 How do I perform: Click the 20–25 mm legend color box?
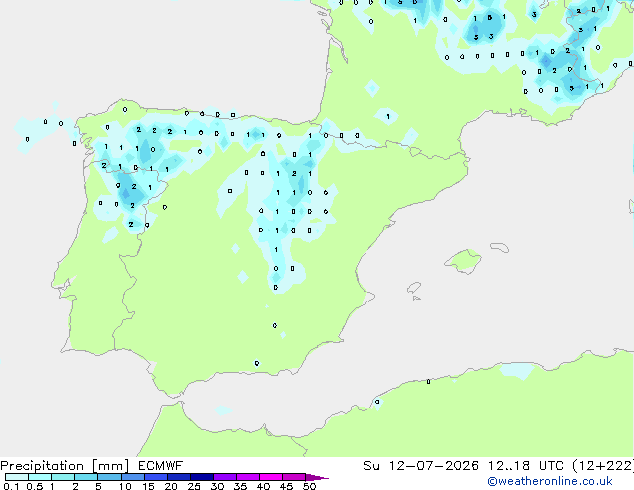click(x=178, y=477)
